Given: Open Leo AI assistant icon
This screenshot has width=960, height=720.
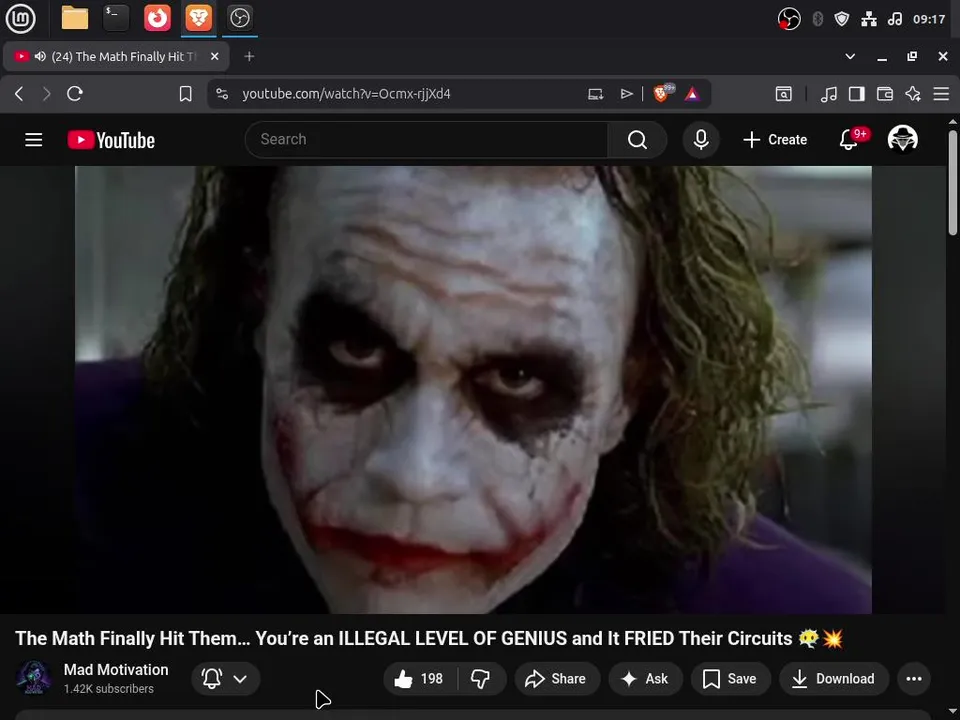Looking at the screenshot, I should point(913,94).
